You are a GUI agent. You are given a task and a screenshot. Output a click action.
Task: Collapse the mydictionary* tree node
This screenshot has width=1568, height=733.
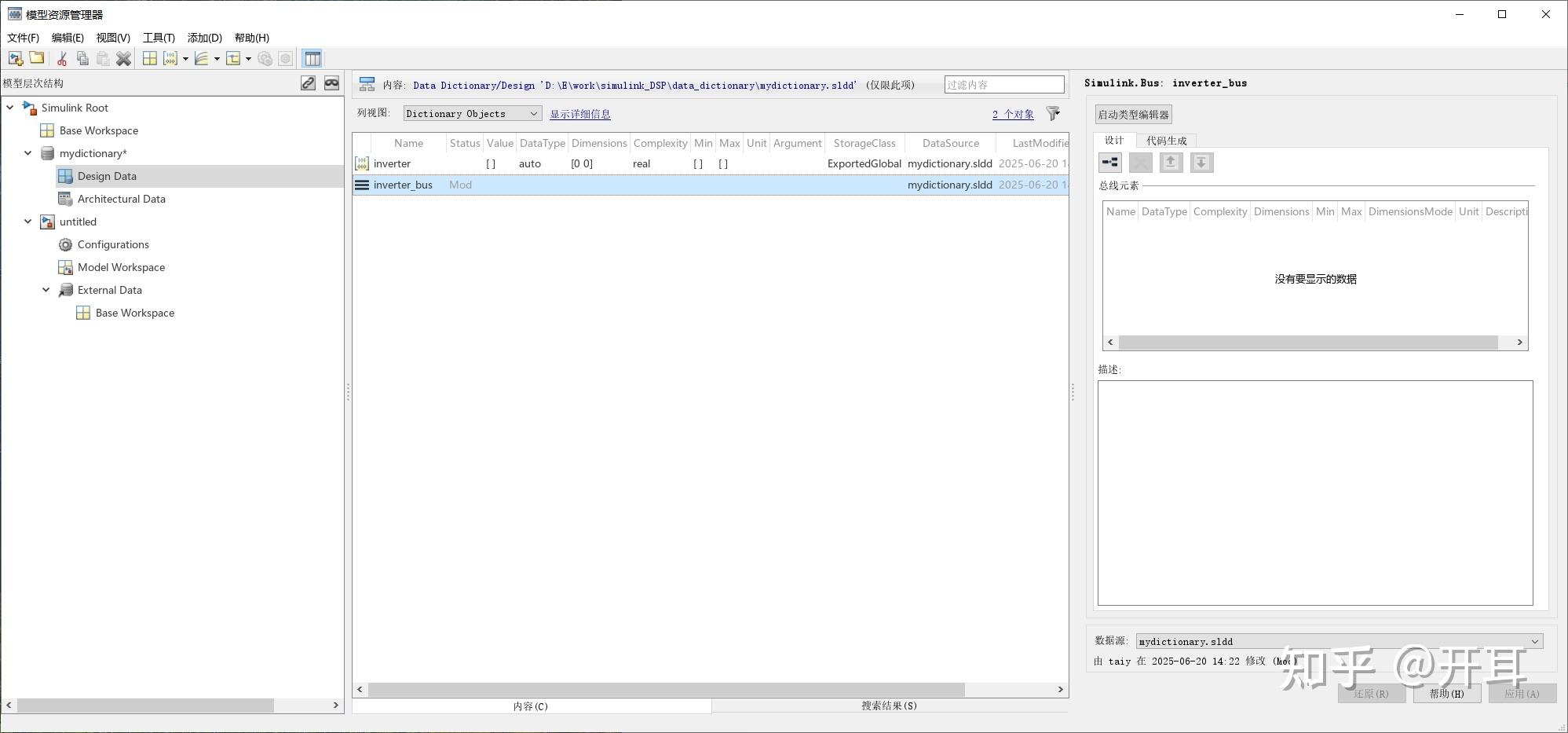(27, 153)
